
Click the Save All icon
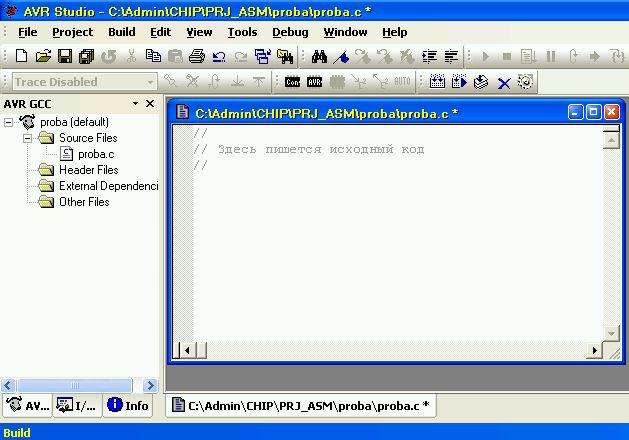[x=86, y=56]
